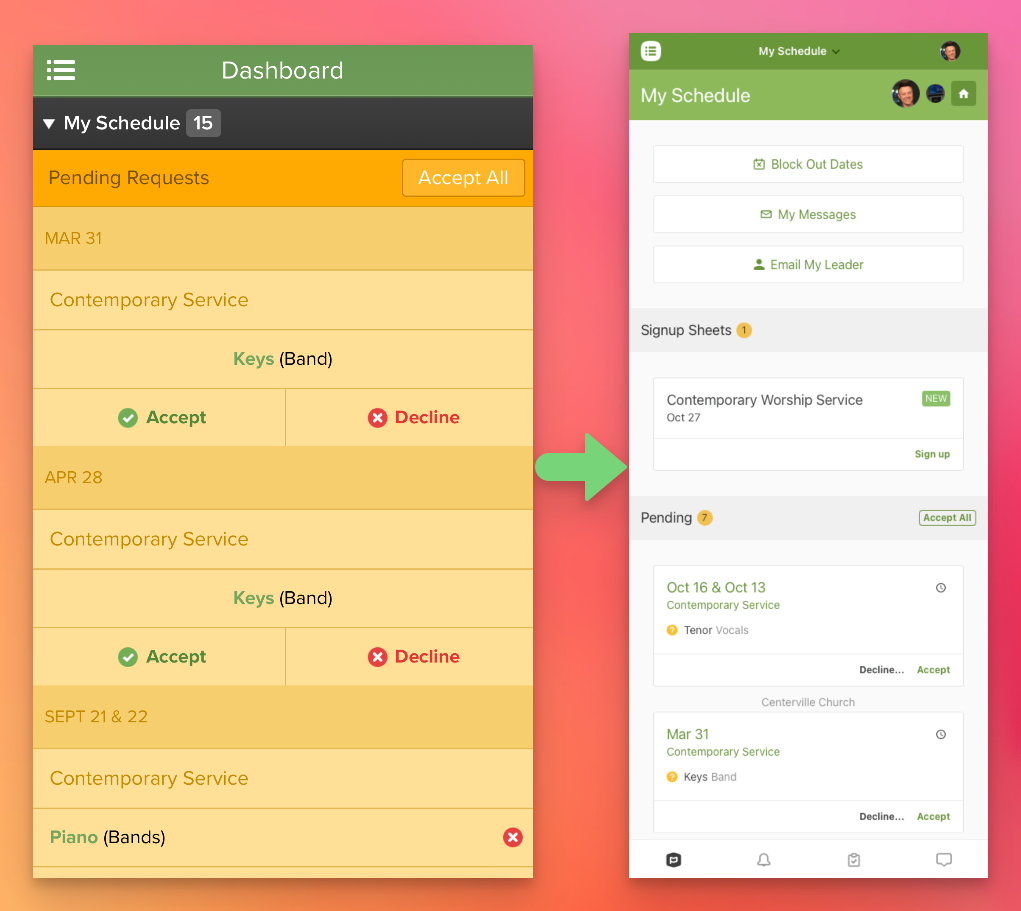
Task: Click the clock icon on the Mar 31 card
Action: 940,735
